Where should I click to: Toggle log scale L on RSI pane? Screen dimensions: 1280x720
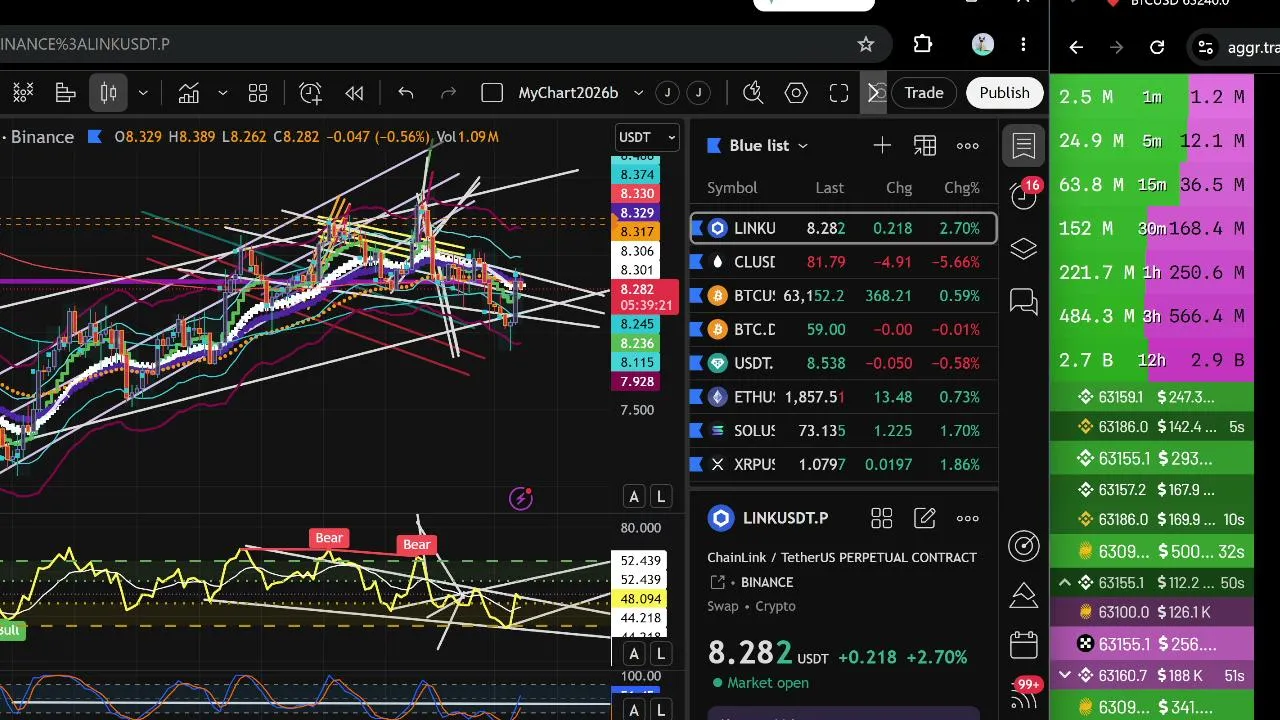click(x=661, y=654)
